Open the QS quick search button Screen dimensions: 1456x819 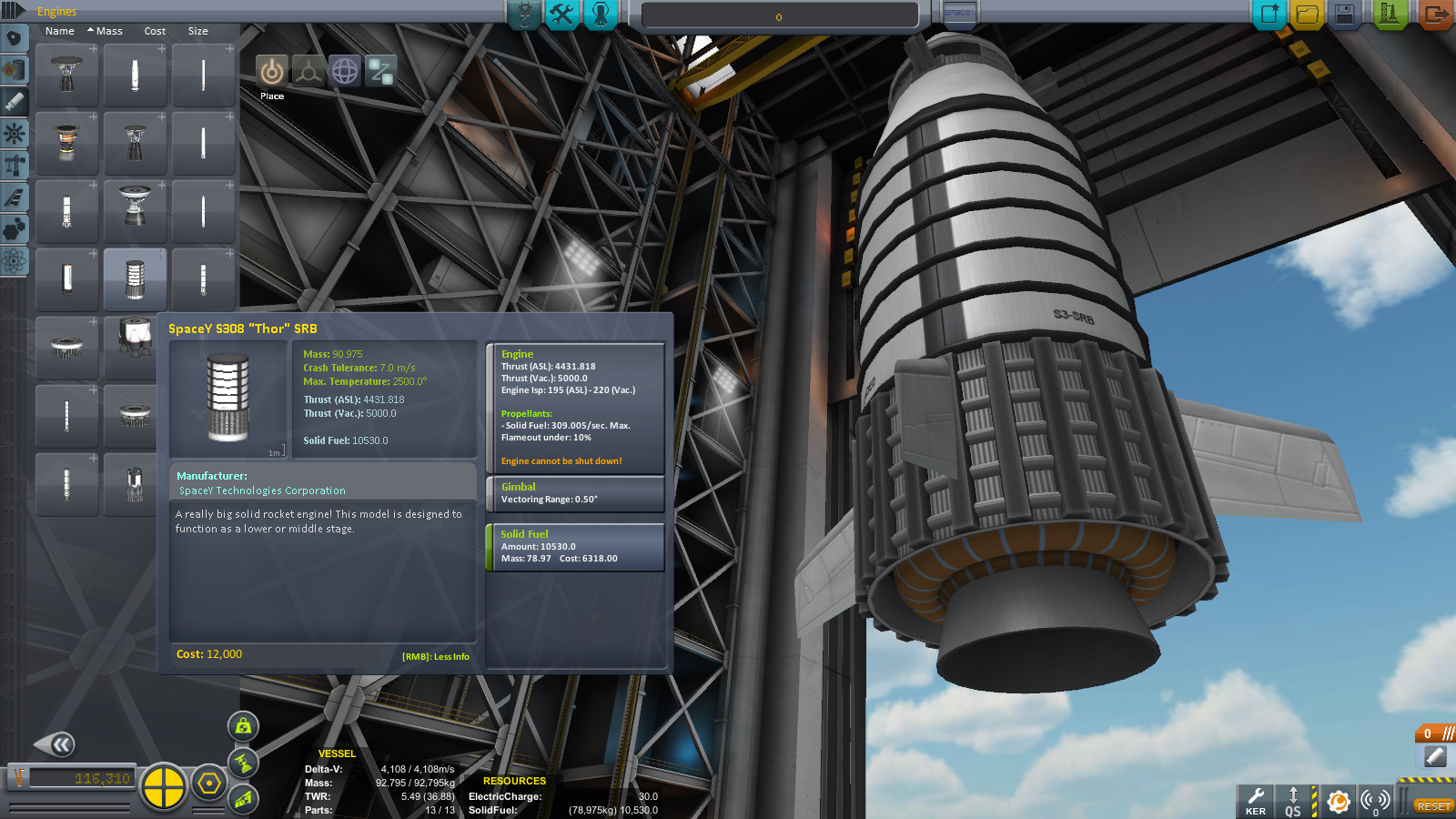[1293, 802]
